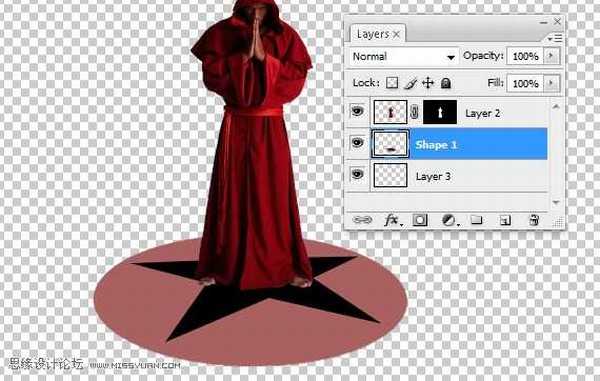The image size is (600, 381).
Task: Lock all padlock icon
Action: coord(446,83)
